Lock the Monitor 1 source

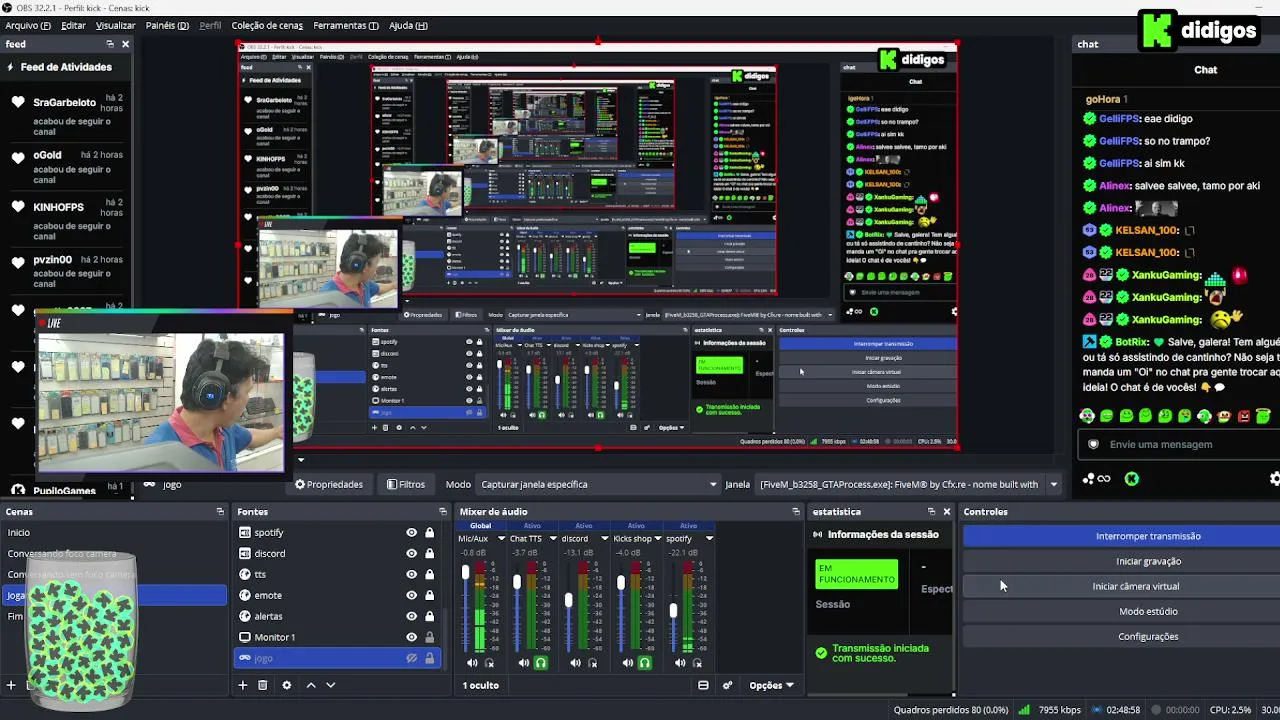(x=430, y=637)
